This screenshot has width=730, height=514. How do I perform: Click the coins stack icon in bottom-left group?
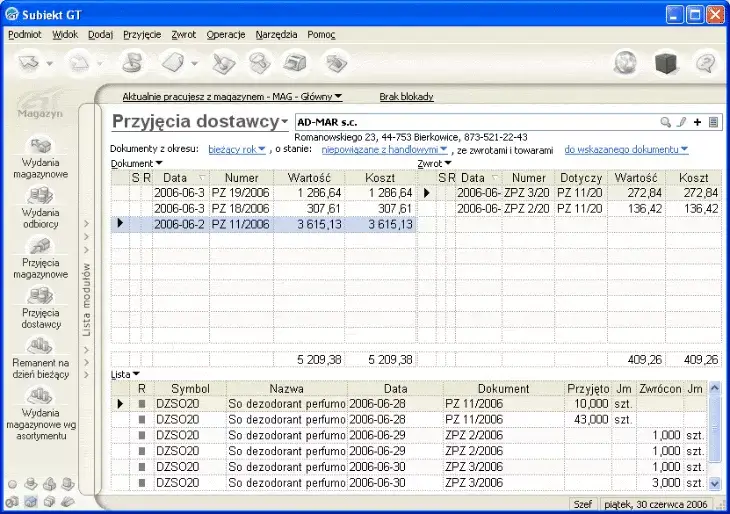(31, 484)
